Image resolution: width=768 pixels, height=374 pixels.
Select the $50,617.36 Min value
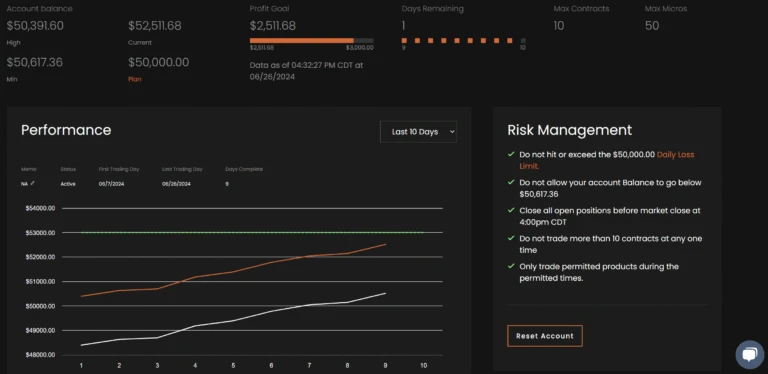[x=34, y=62]
